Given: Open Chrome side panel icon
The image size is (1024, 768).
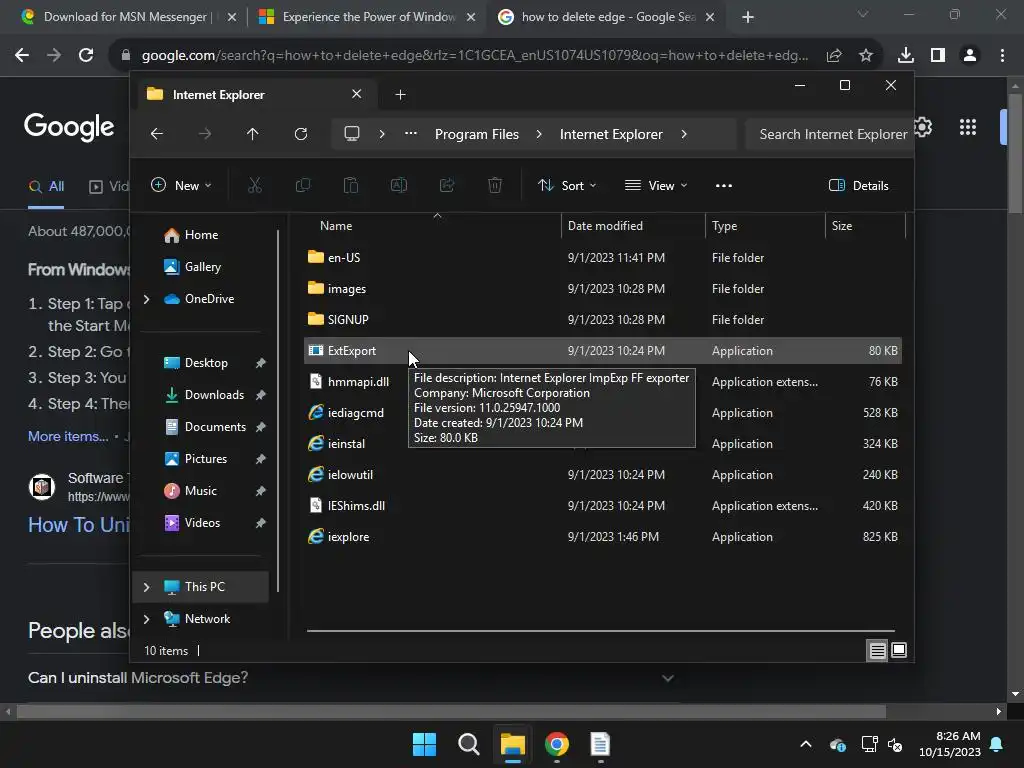Looking at the screenshot, I should point(938,56).
